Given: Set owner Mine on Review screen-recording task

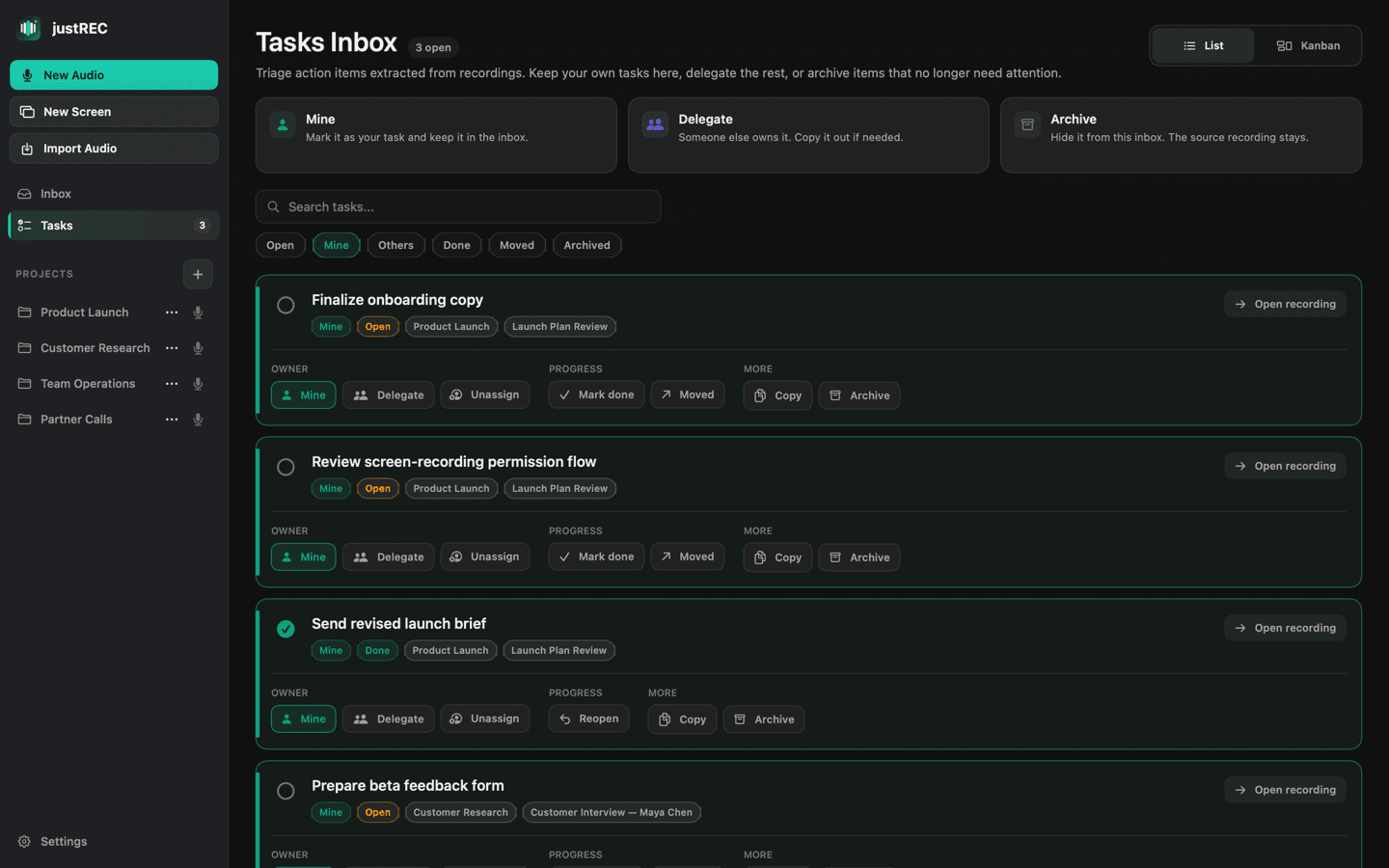Looking at the screenshot, I should (304, 557).
